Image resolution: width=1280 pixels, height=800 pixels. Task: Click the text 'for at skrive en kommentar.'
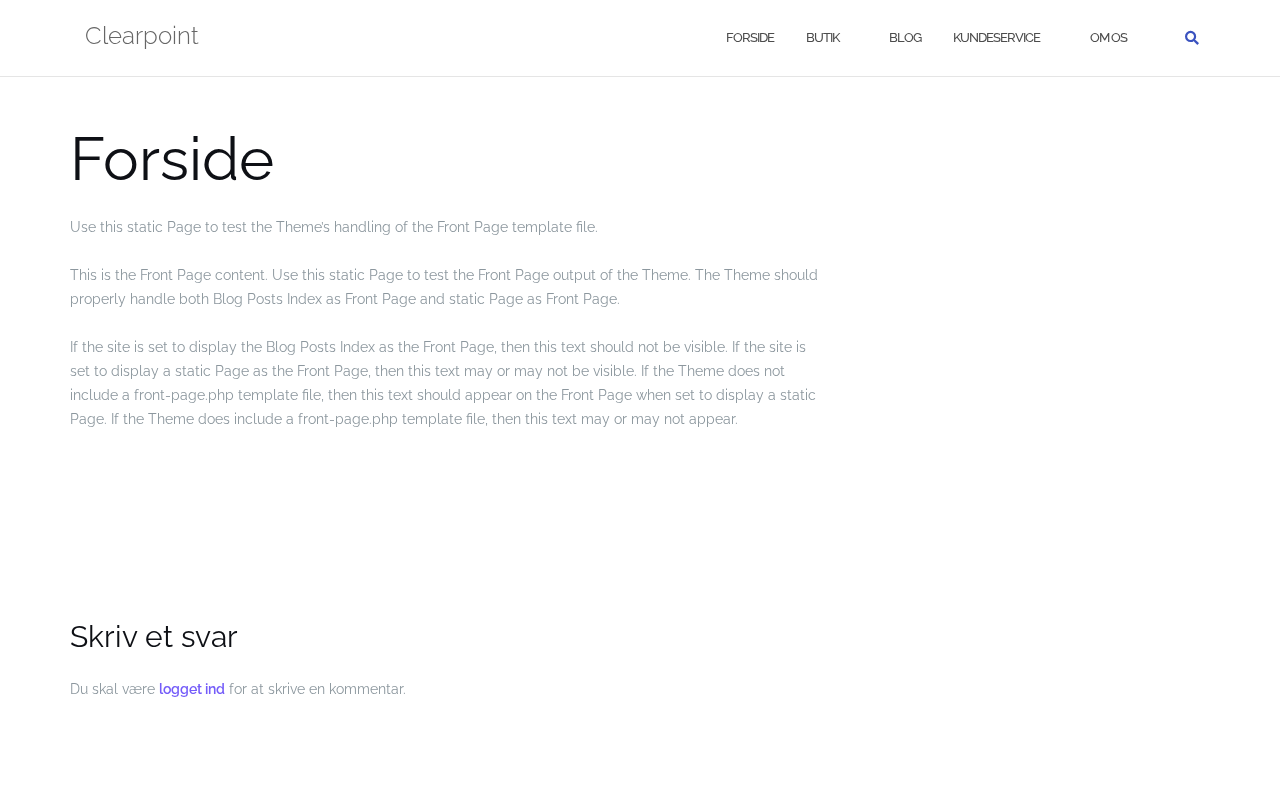point(317,689)
